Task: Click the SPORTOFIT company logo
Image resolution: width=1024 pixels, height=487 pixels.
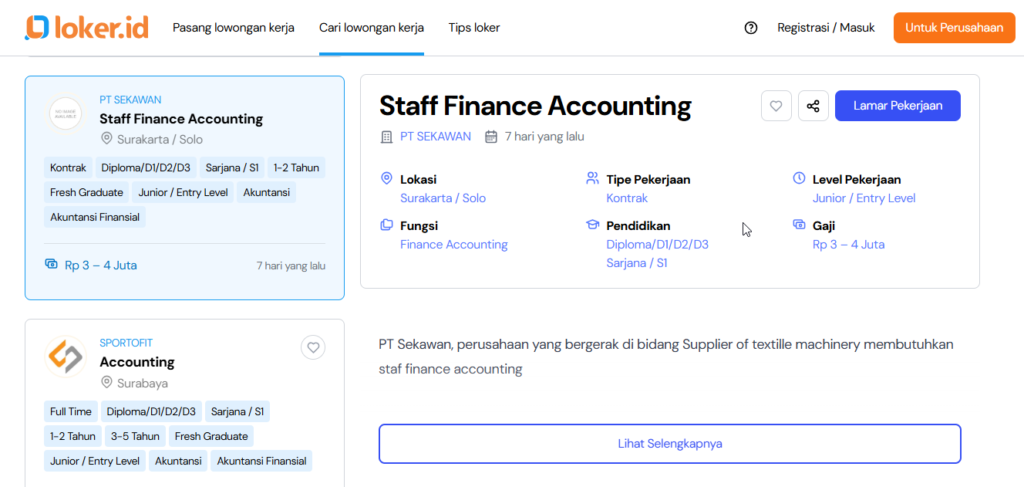Action: click(x=66, y=357)
